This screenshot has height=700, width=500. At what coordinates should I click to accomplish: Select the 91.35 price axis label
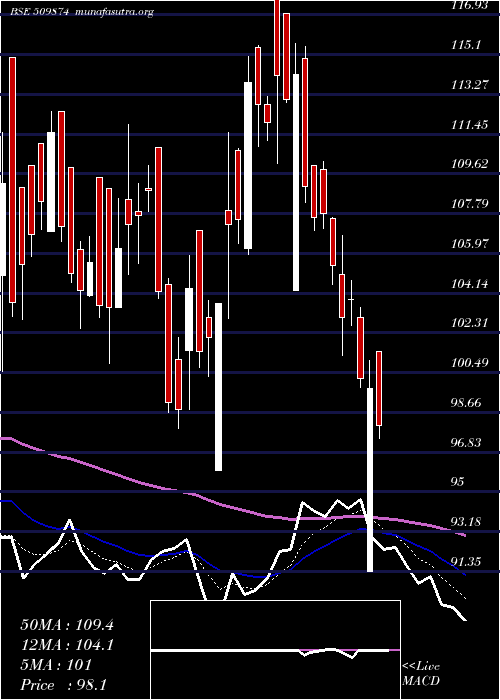tap(466, 561)
